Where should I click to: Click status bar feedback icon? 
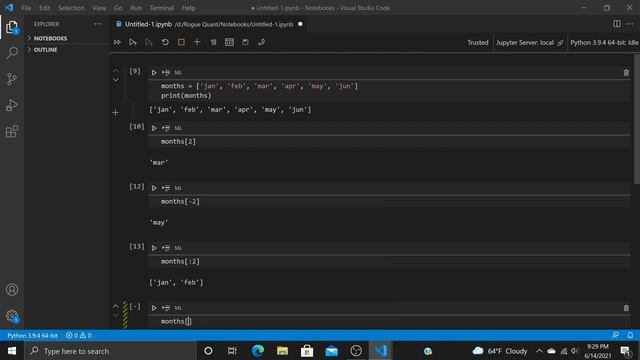click(x=615, y=336)
